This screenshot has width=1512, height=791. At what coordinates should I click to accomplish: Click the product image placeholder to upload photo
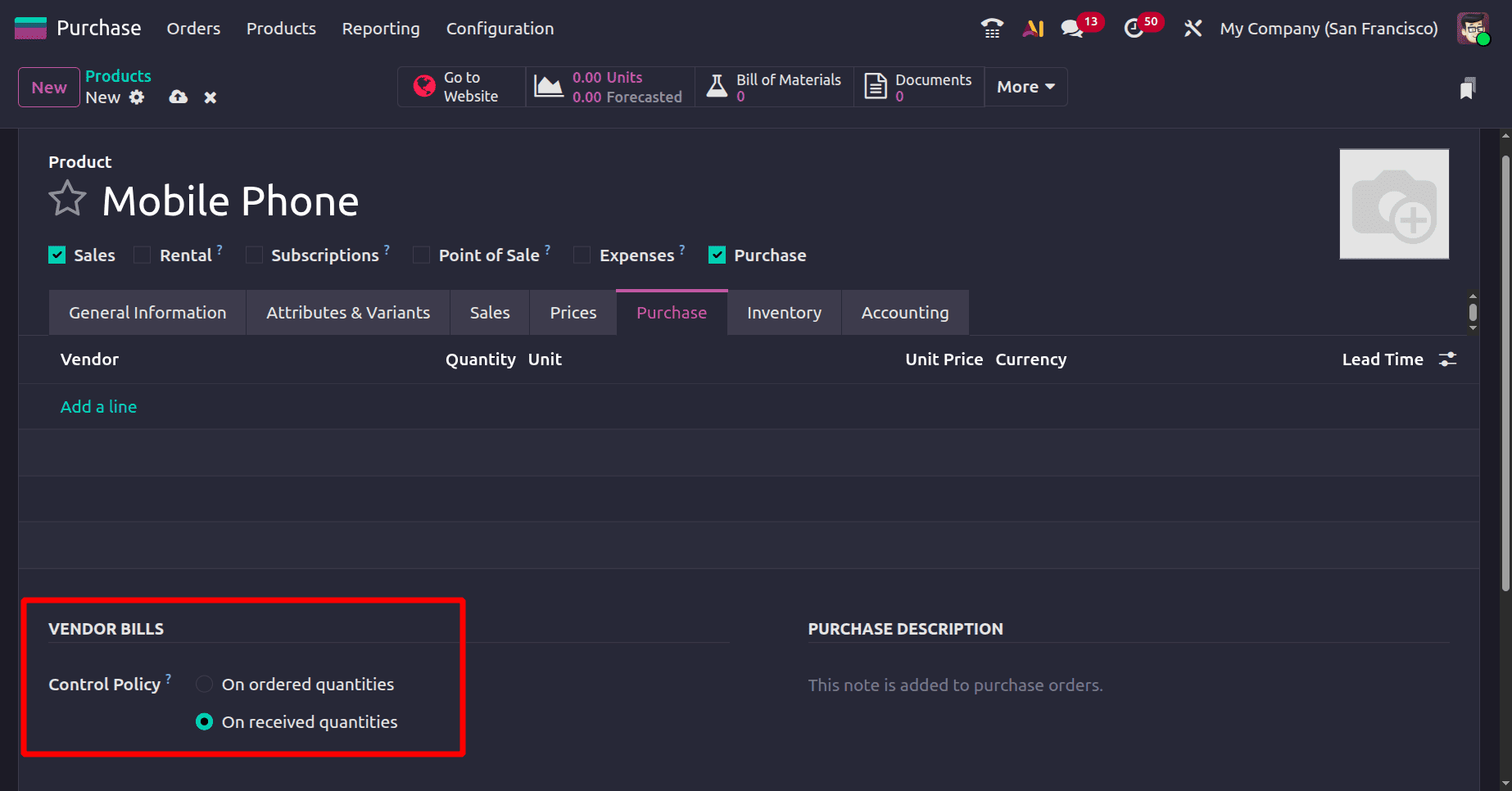click(1394, 204)
